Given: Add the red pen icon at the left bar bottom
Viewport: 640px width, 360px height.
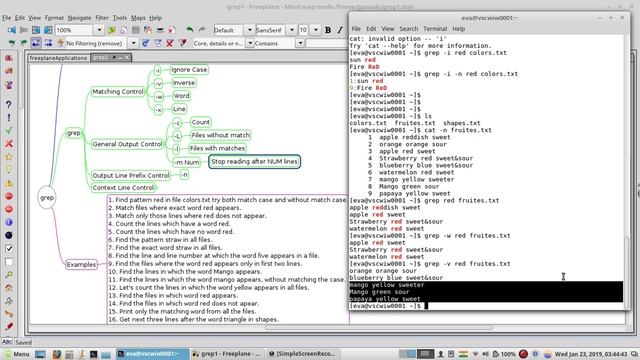Looking at the screenshot, I should point(9,327).
